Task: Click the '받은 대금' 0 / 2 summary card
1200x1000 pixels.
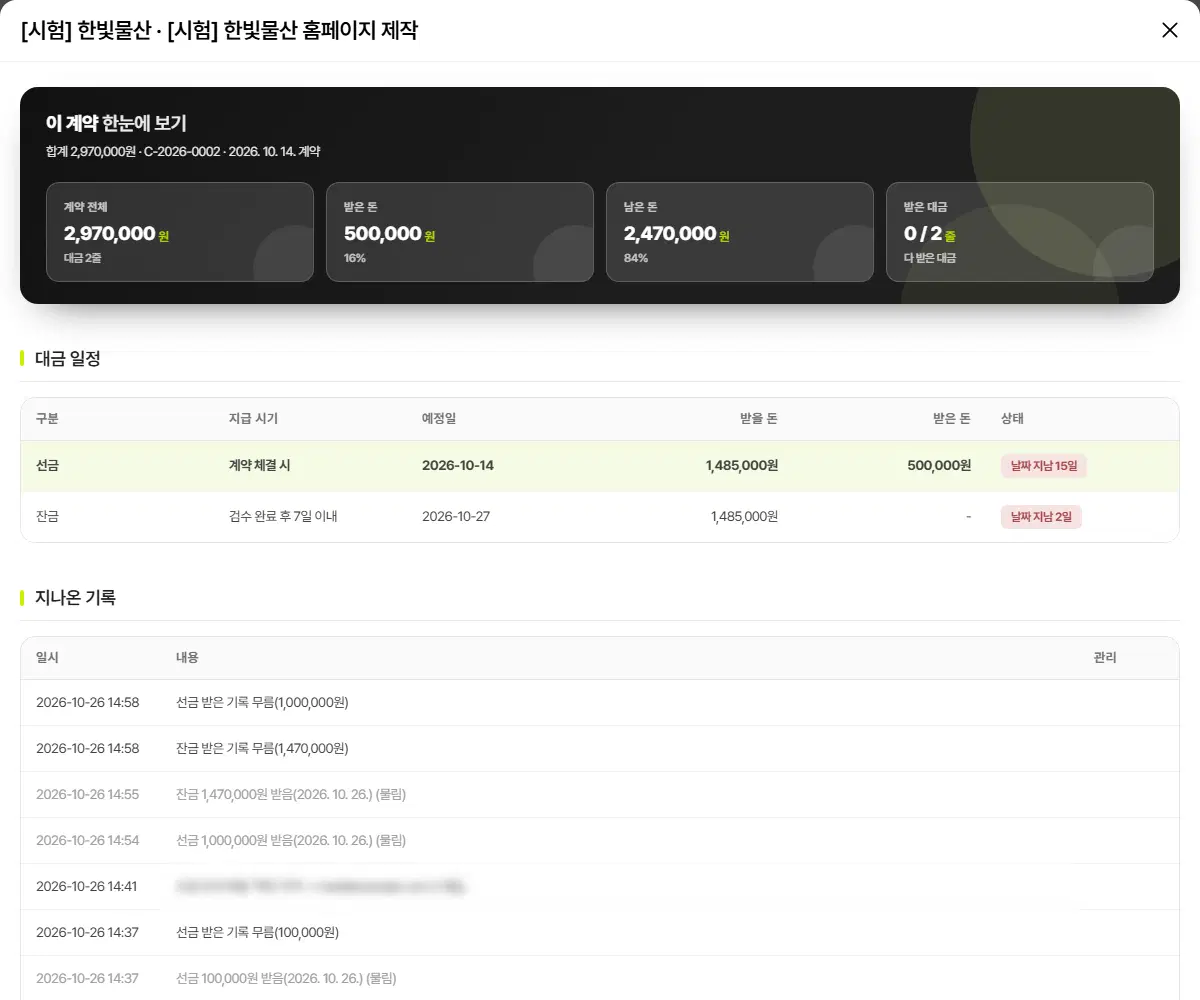Action: (1020, 232)
